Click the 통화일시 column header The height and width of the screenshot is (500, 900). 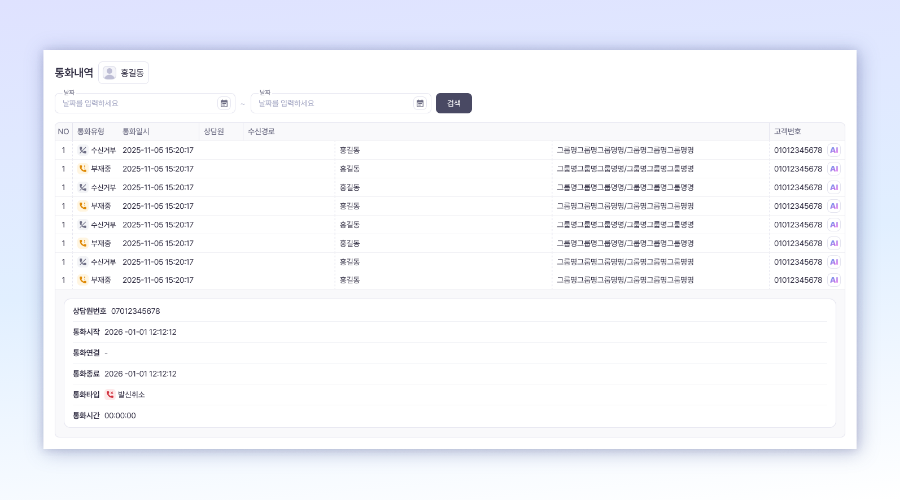pos(136,132)
